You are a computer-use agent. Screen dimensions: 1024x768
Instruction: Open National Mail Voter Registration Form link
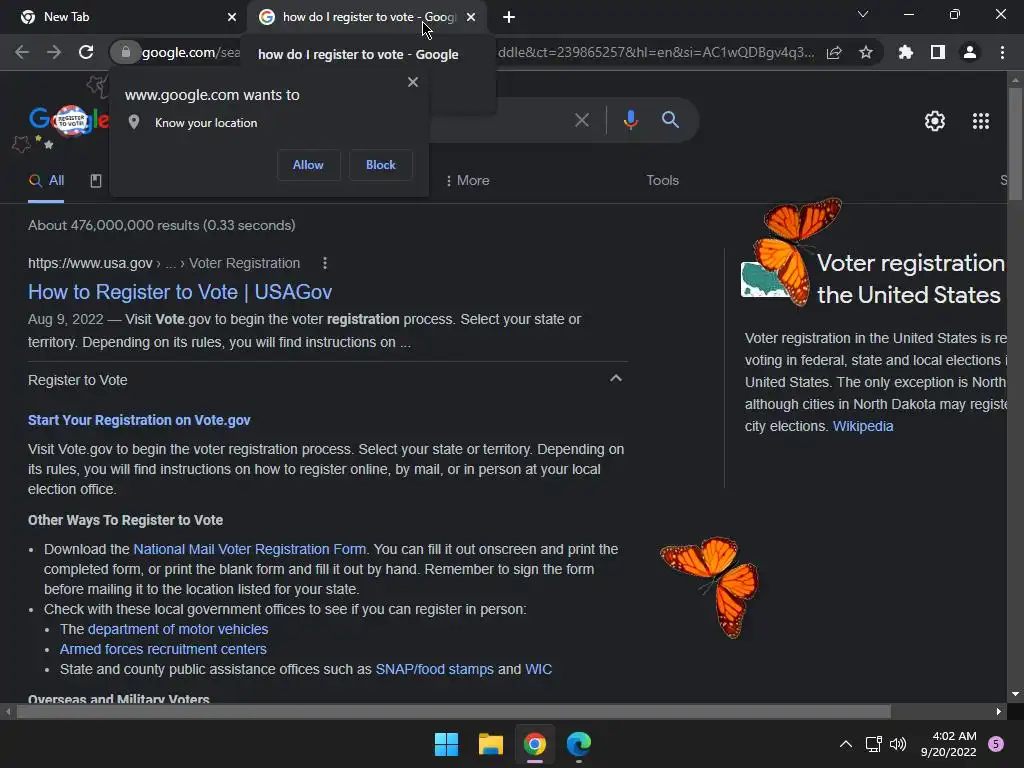pyautogui.click(x=249, y=549)
